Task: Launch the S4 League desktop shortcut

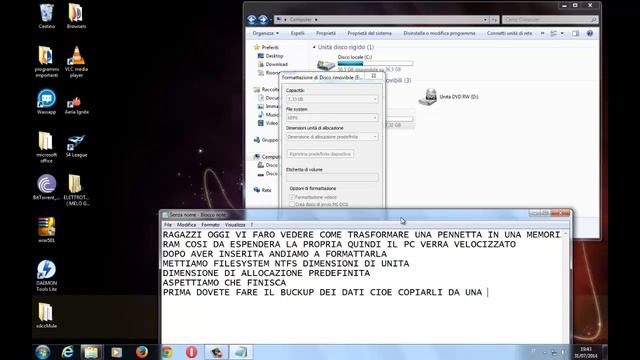Action: click(76, 146)
